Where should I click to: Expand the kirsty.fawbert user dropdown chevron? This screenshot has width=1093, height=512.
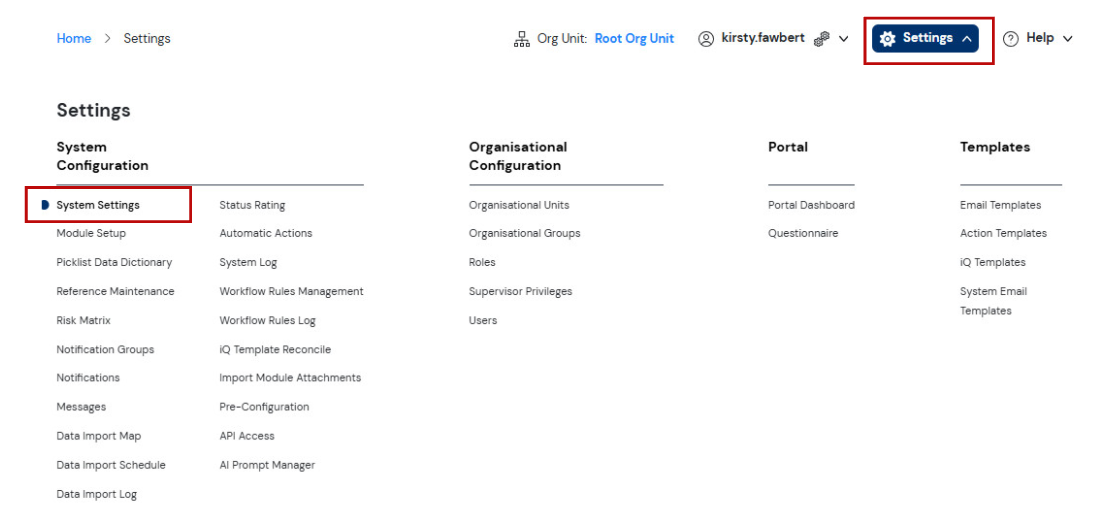click(843, 39)
